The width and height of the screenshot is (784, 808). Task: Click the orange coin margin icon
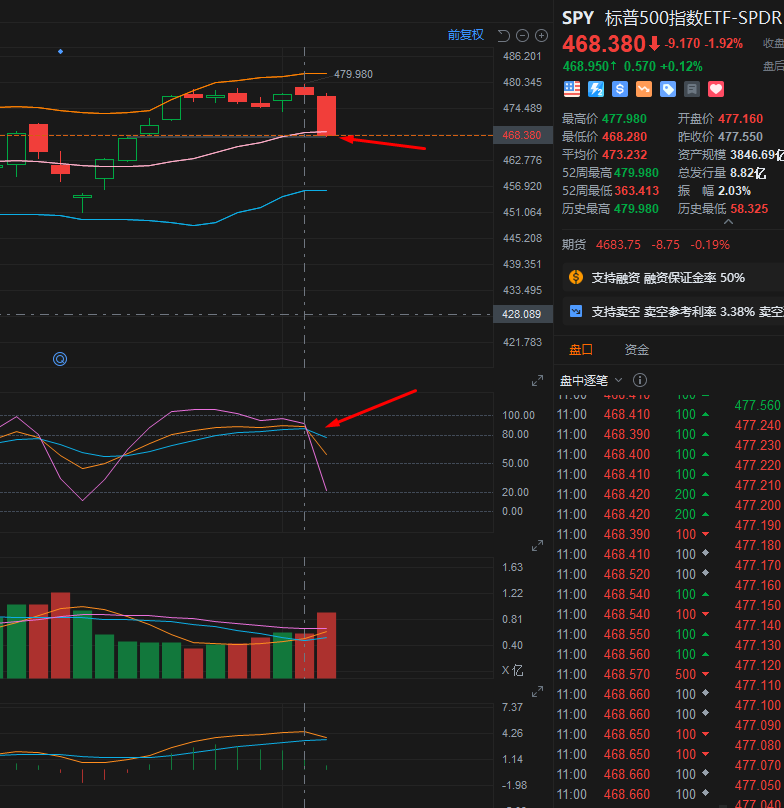click(x=576, y=277)
